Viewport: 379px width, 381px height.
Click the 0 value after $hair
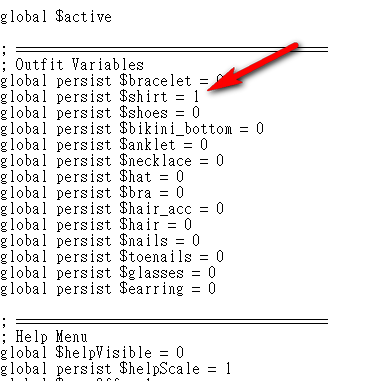[x=188, y=225]
